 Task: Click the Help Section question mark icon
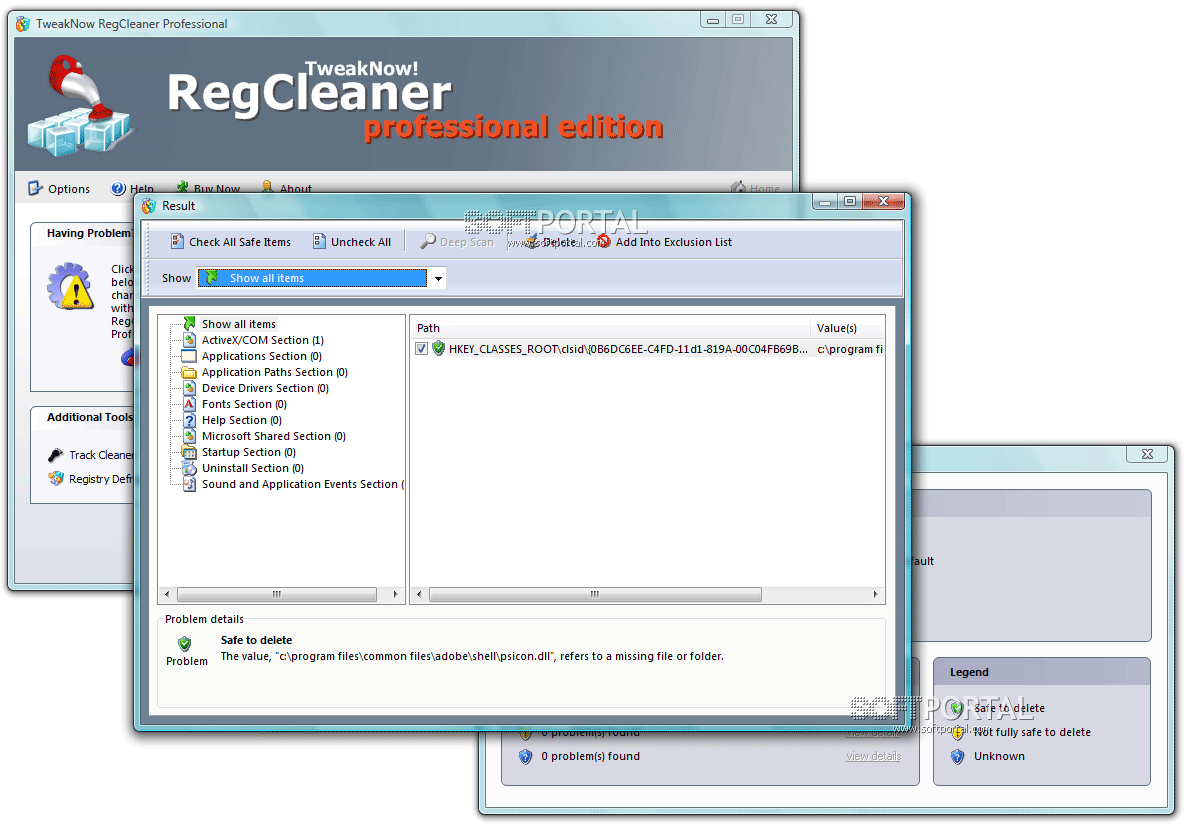click(189, 420)
